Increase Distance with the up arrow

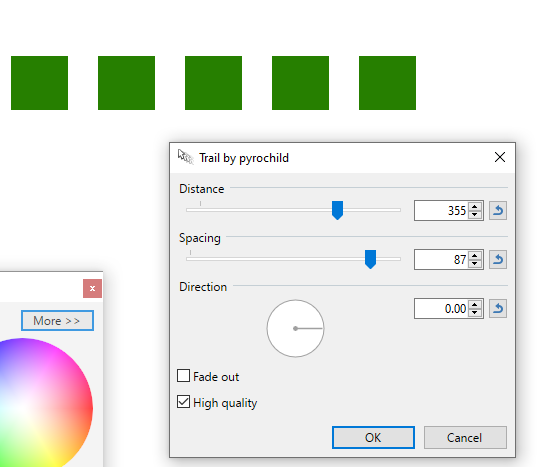click(x=475, y=207)
